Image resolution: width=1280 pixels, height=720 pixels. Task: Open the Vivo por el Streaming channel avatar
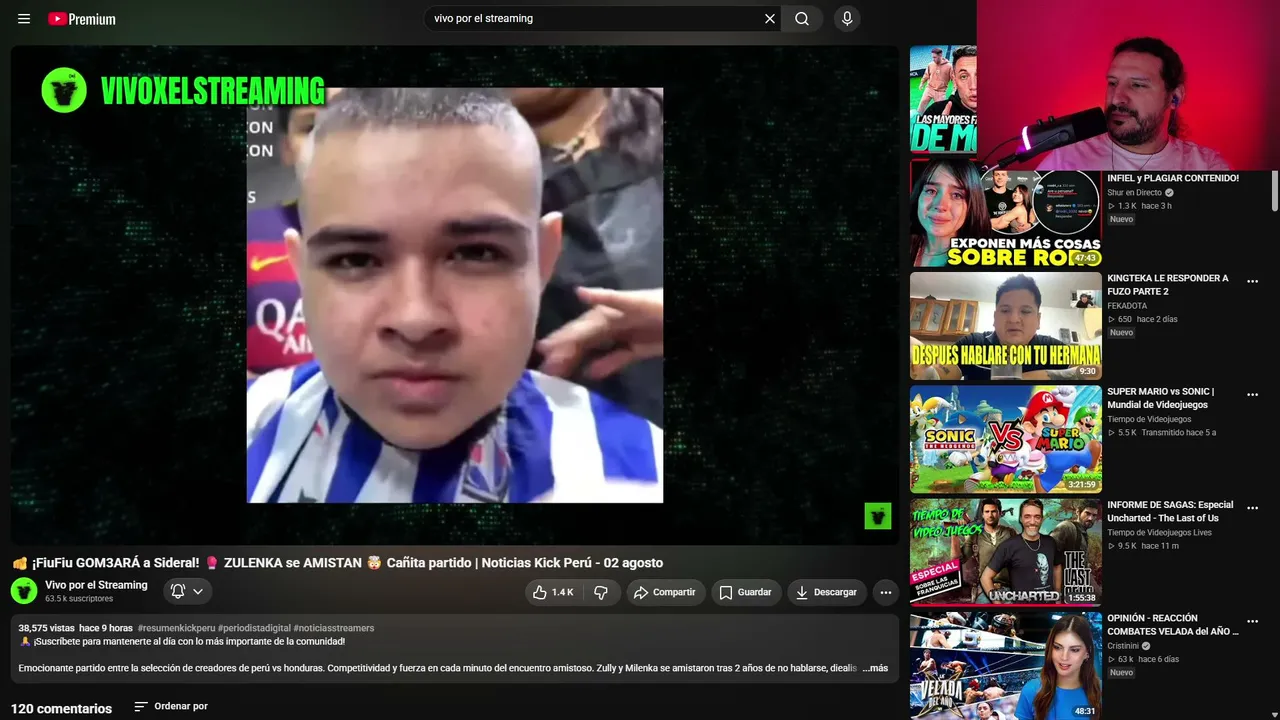tap(24, 591)
